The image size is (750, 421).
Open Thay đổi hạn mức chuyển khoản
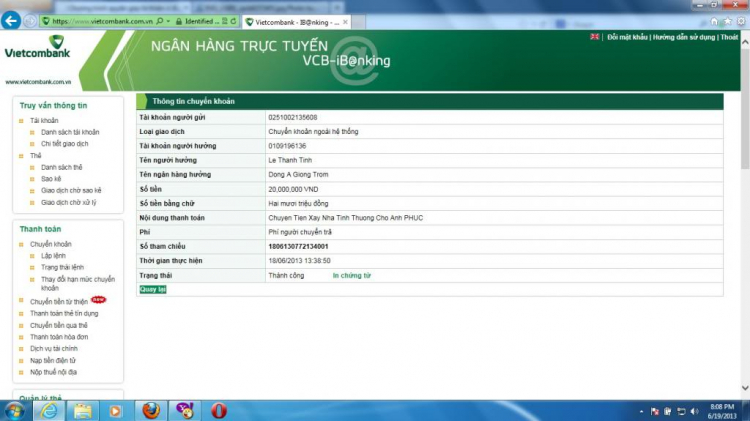77,283
